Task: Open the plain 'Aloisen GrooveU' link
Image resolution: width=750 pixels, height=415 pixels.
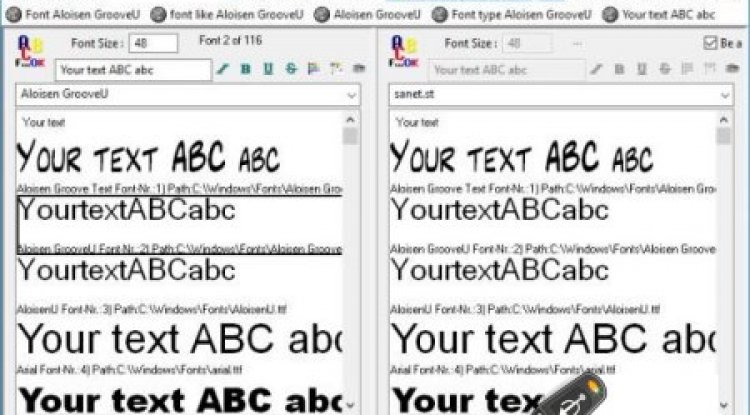Action: [377, 14]
